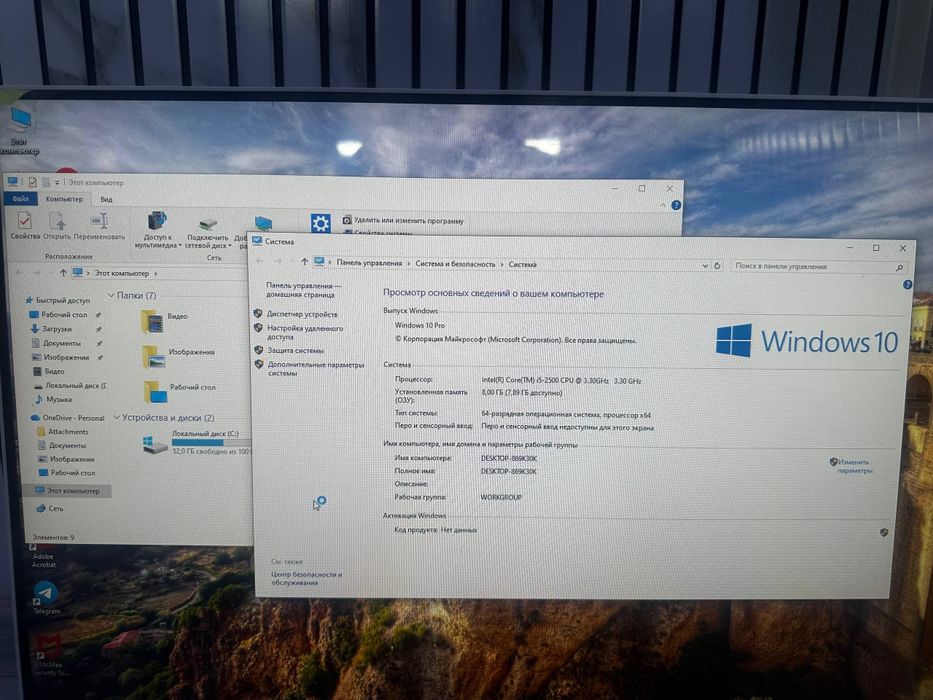Image resolution: width=933 pixels, height=700 pixels.
Task: Go back in the Система window
Action: click(260, 261)
